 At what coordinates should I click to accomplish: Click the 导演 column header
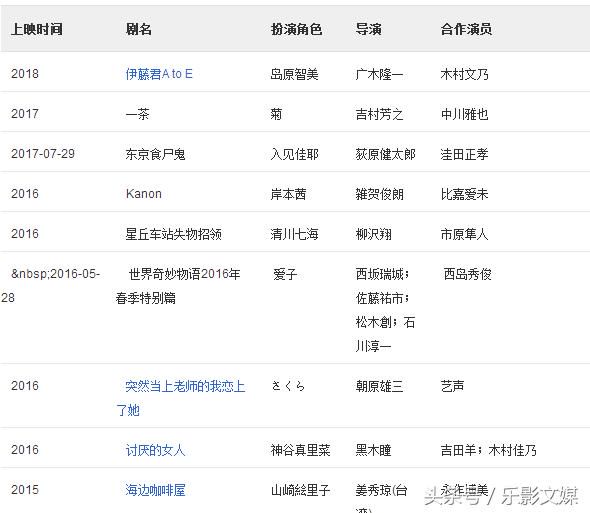(x=369, y=29)
